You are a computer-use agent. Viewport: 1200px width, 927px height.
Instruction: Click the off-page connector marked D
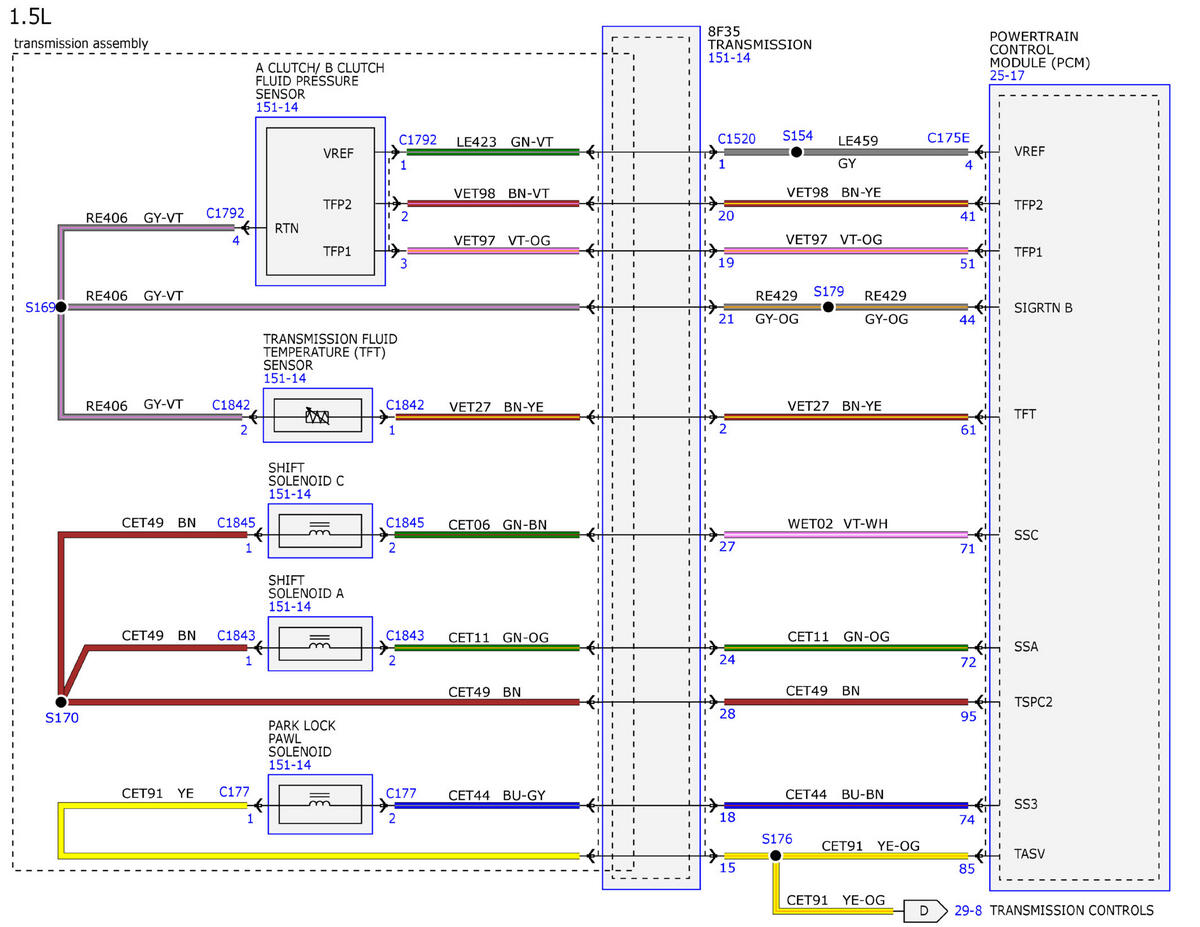[925, 911]
